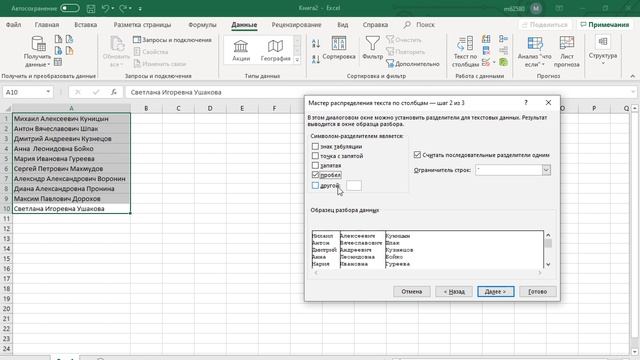Click Дополнительно advanced filter
The width and height of the screenshot is (640, 360).
click(x=413, y=64)
